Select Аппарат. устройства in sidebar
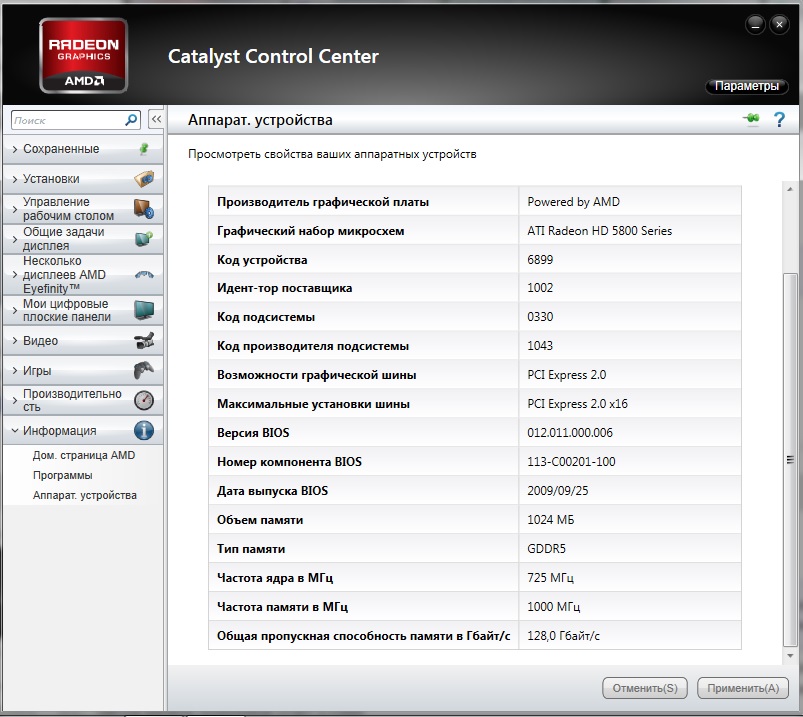803x717 pixels. pos(84,495)
